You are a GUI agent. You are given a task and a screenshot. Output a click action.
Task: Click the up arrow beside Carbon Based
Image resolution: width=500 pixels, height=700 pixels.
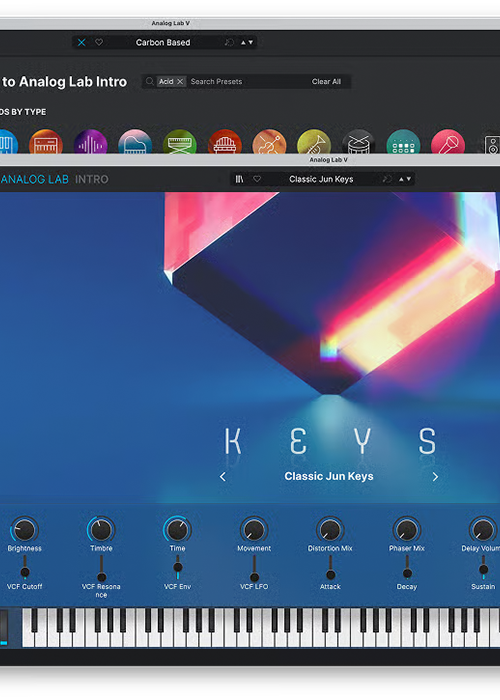pyautogui.click(x=243, y=42)
